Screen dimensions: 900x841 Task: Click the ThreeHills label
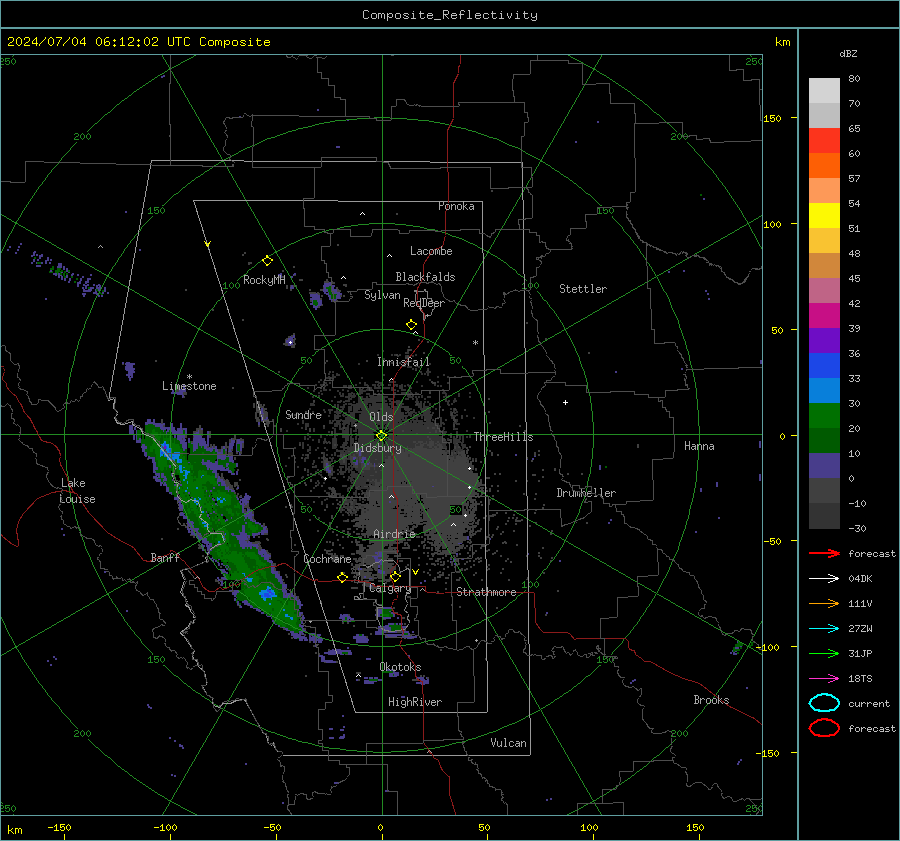pyautogui.click(x=503, y=437)
